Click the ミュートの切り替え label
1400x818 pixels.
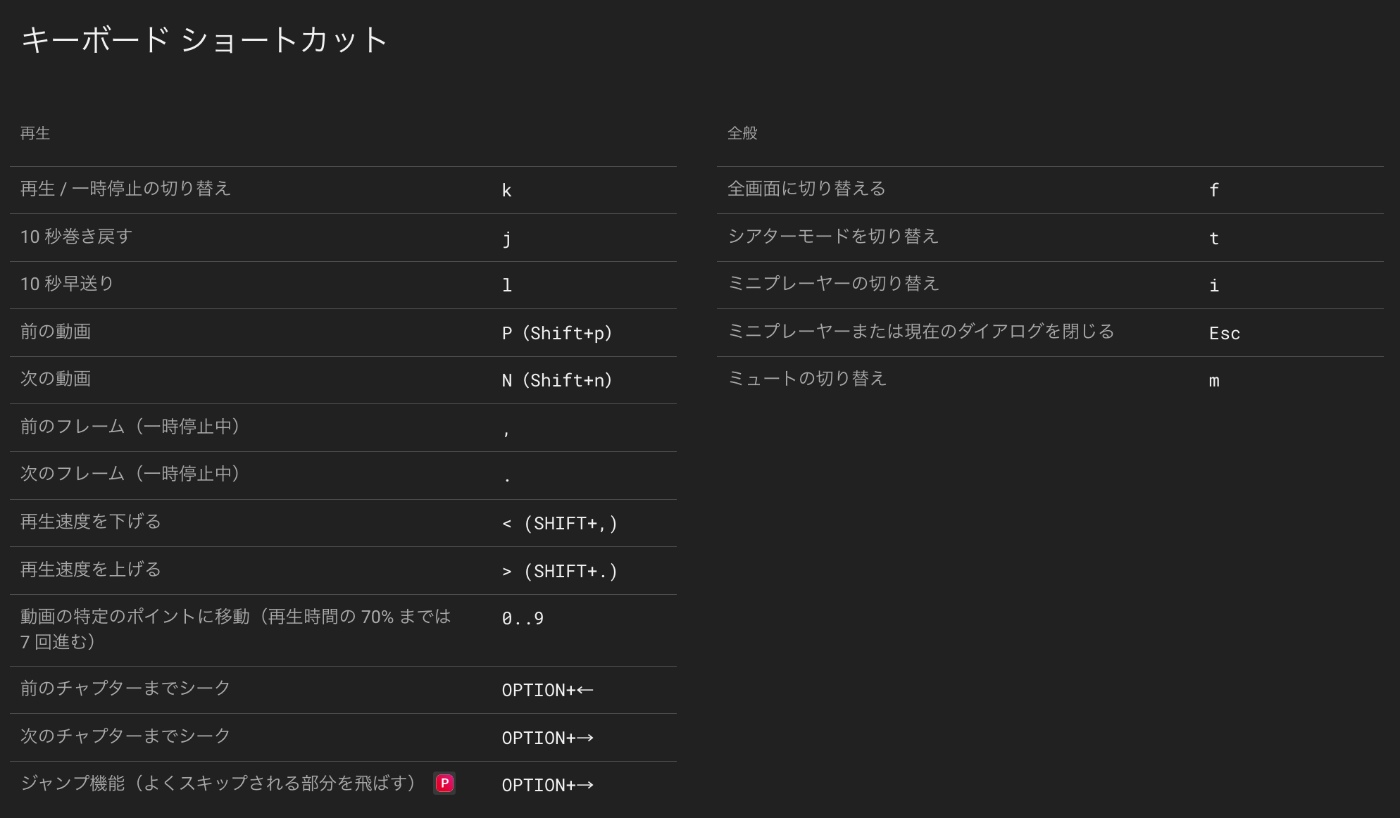[807, 379]
